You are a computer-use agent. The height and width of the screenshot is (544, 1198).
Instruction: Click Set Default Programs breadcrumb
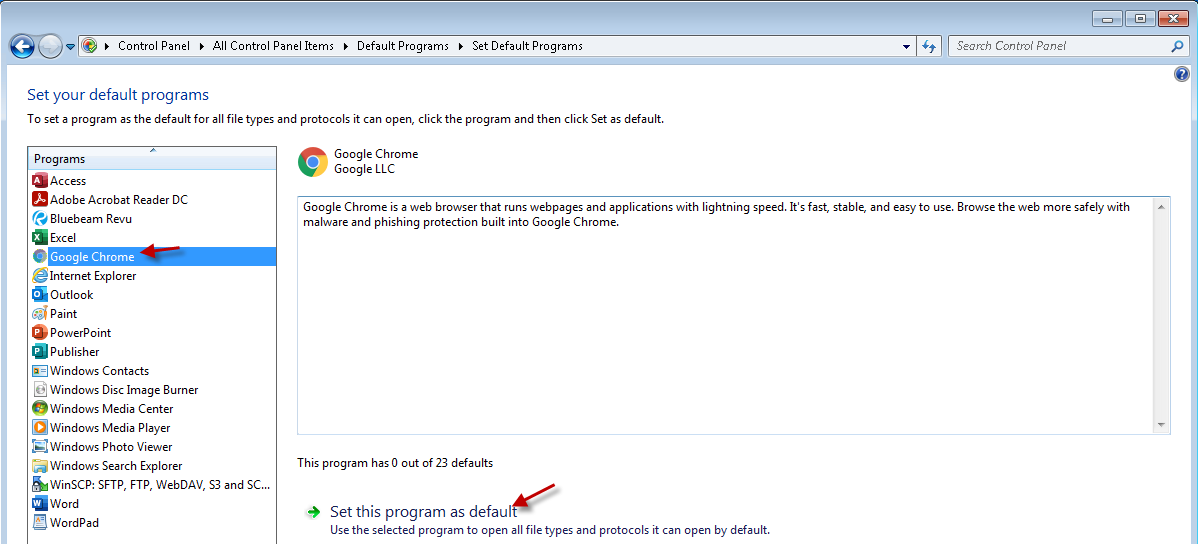[527, 46]
